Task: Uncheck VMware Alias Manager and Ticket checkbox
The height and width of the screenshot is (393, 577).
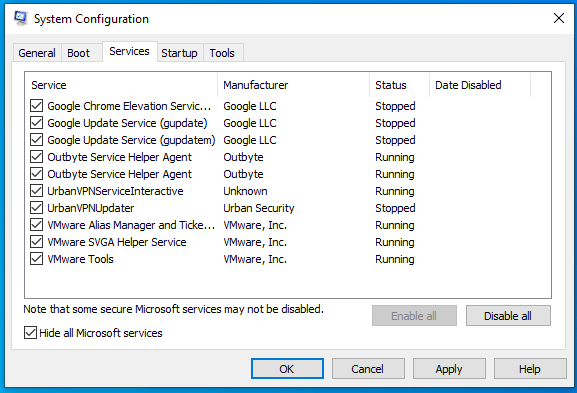Action: [36, 225]
